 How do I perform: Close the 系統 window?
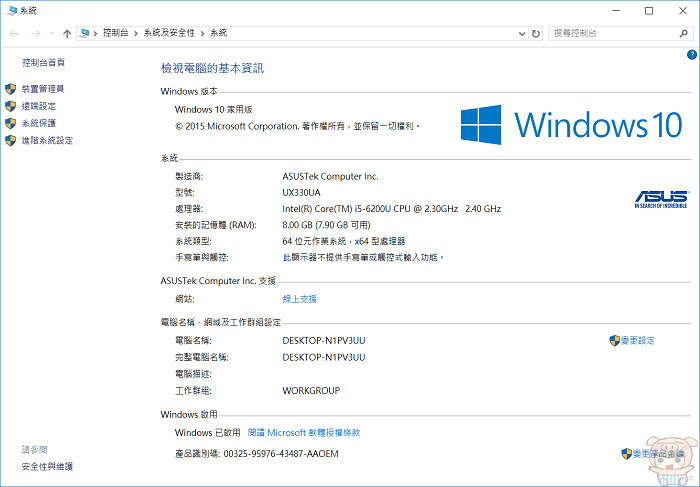683,11
